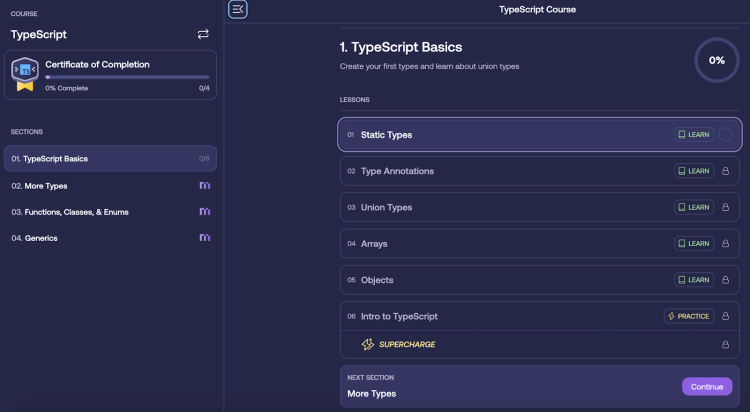Click the 0/4 sections count

[x=204, y=88]
